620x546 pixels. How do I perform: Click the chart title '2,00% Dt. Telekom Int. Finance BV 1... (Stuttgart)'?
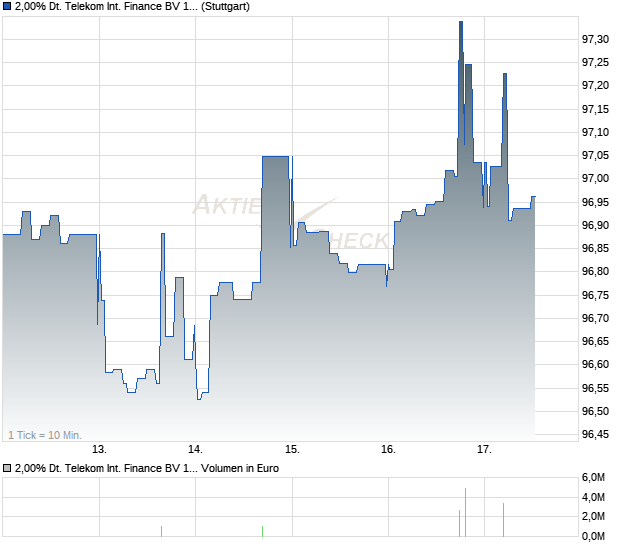tap(132, 6)
